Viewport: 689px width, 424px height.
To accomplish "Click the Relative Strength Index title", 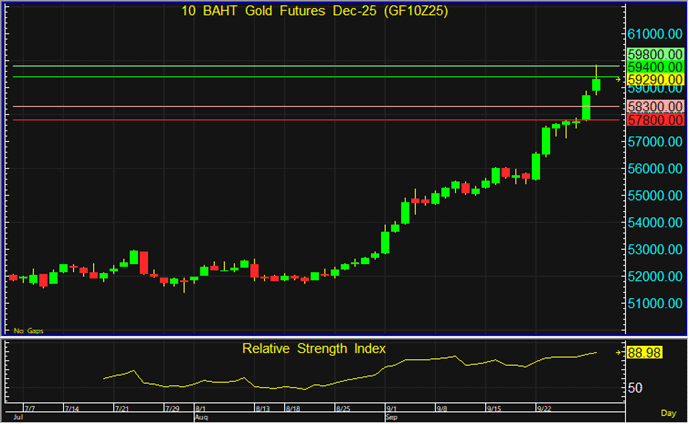I will [x=314, y=348].
